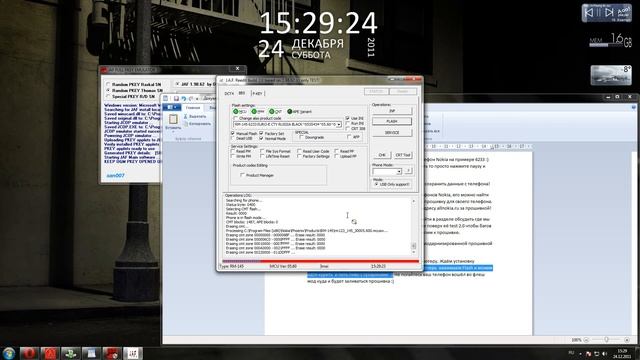The height and width of the screenshot is (360, 640).
Task: Toggle the CNT green indicator in JAF
Action: (x=271, y=111)
